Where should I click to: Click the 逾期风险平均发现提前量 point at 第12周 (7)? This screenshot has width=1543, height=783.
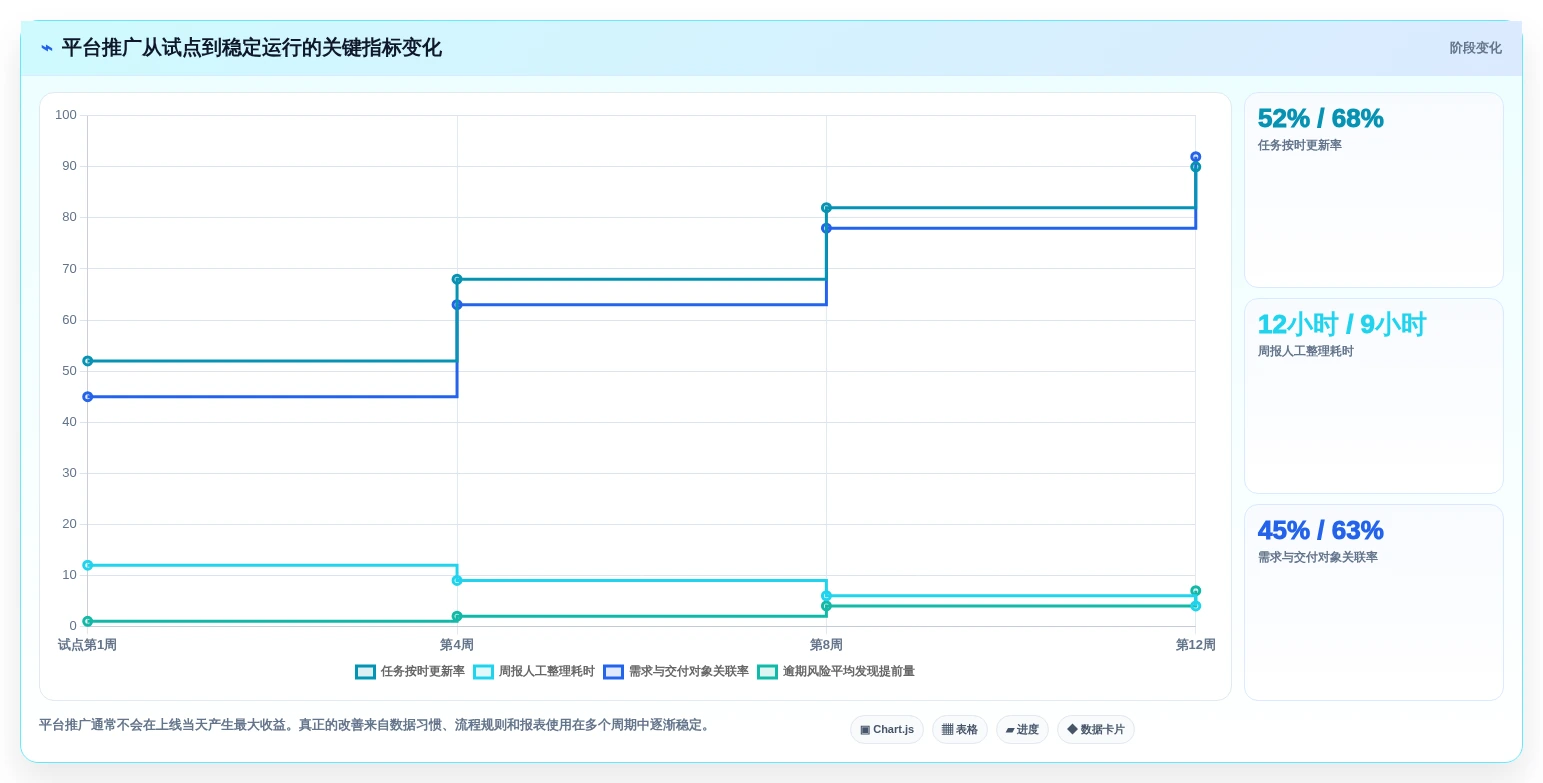tap(1195, 591)
